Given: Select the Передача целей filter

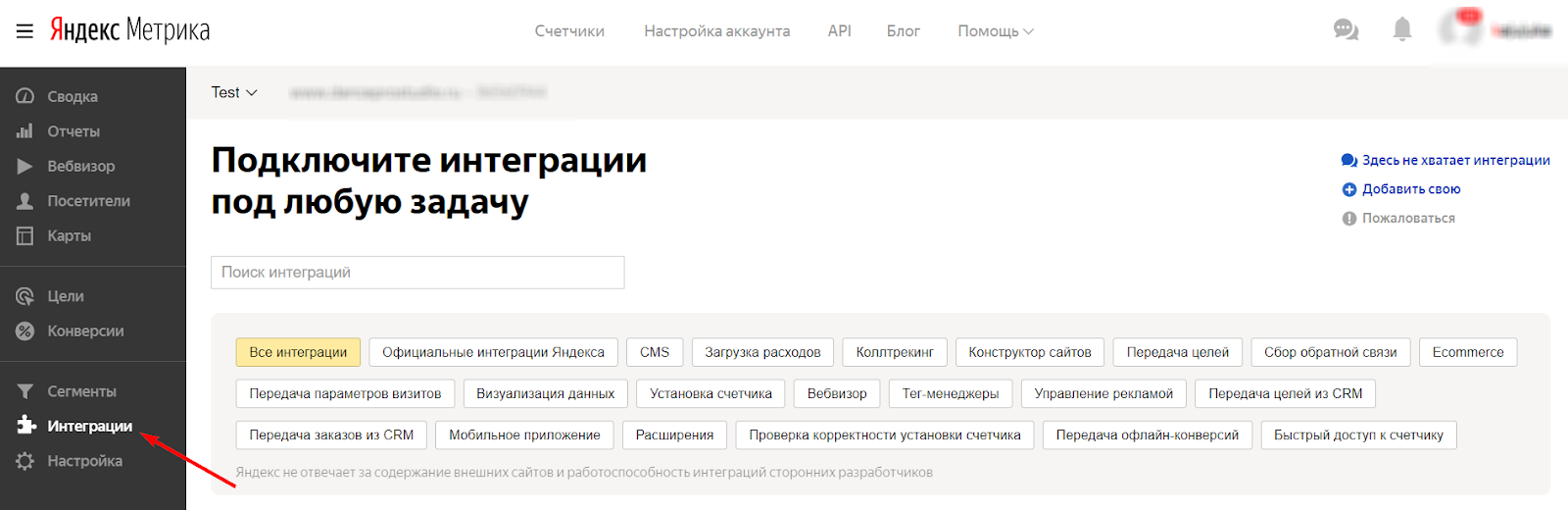Looking at the screenshot, I should 1178,352.
